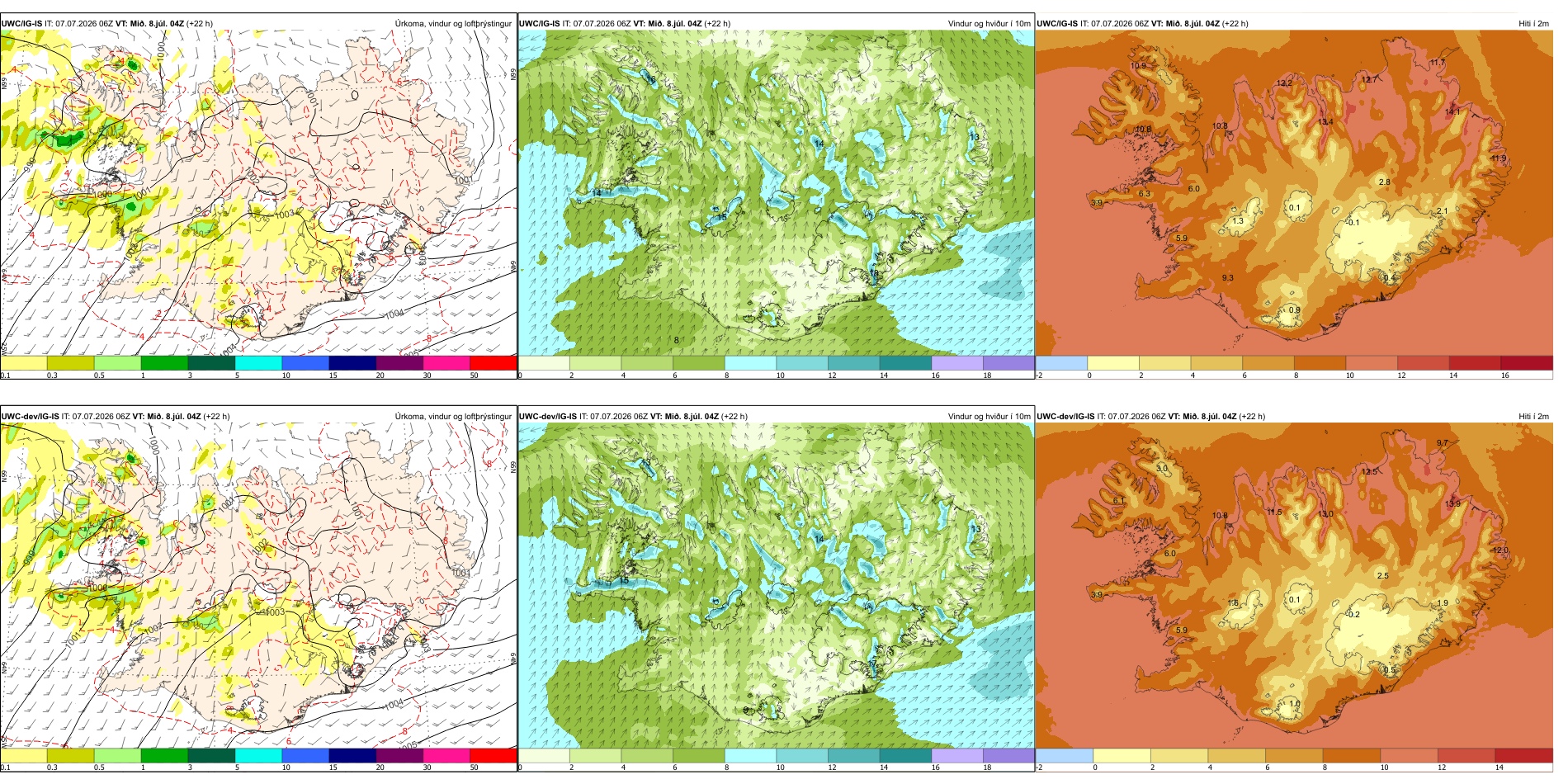Click the top 'Úrkoma, vindur og loftþrýstingur' title
Viewport: 1568px width, 784px height.
[453, 24]
